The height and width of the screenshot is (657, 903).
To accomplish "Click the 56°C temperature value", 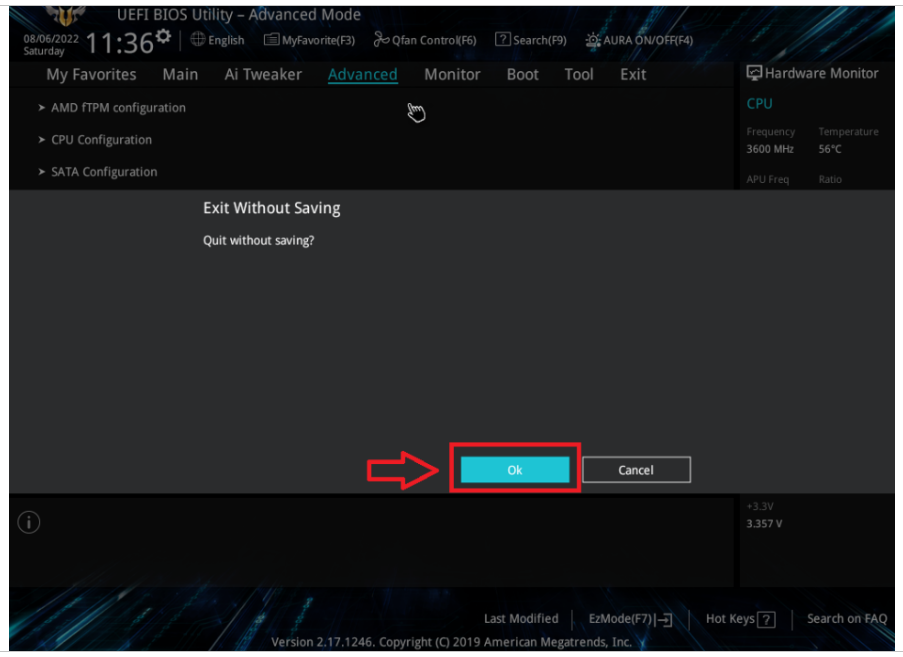I will (830, 149).
